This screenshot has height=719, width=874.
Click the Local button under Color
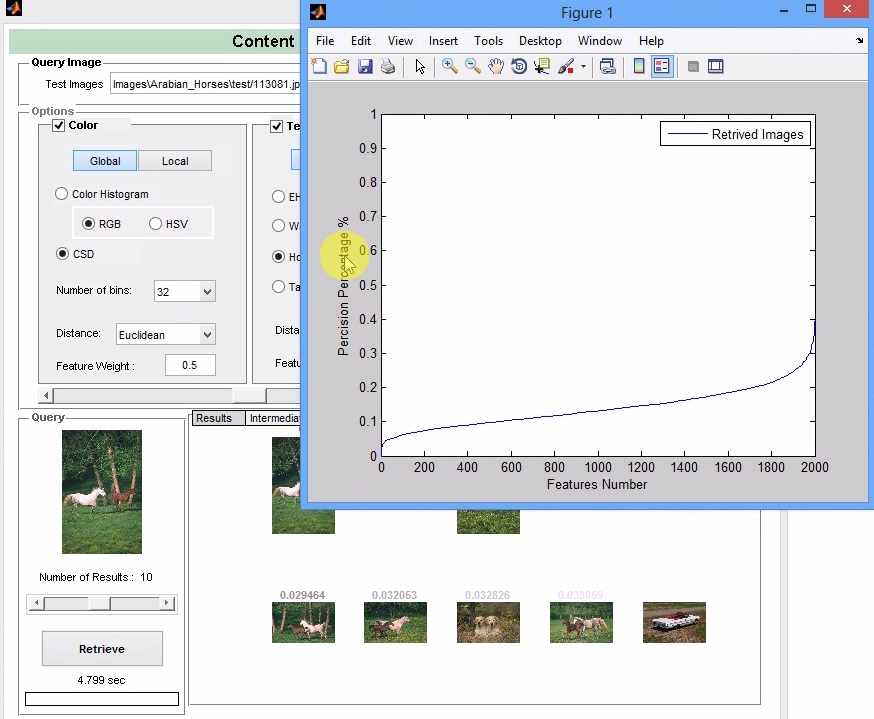(x=175, y=160)
